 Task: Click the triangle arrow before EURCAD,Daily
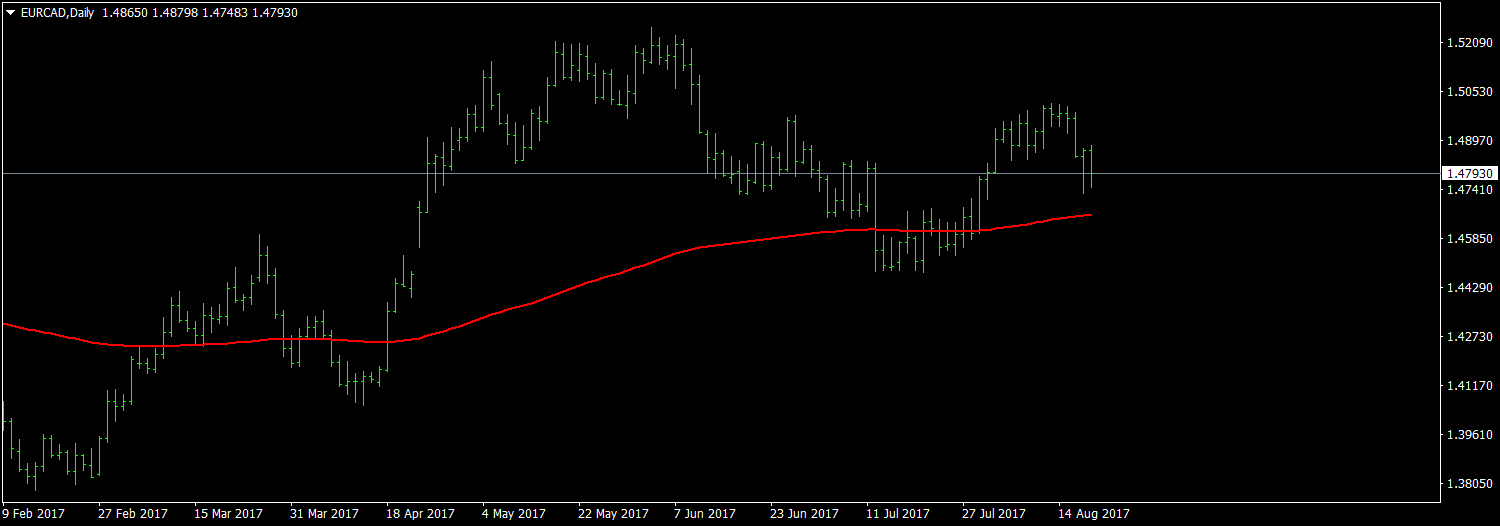11,13
